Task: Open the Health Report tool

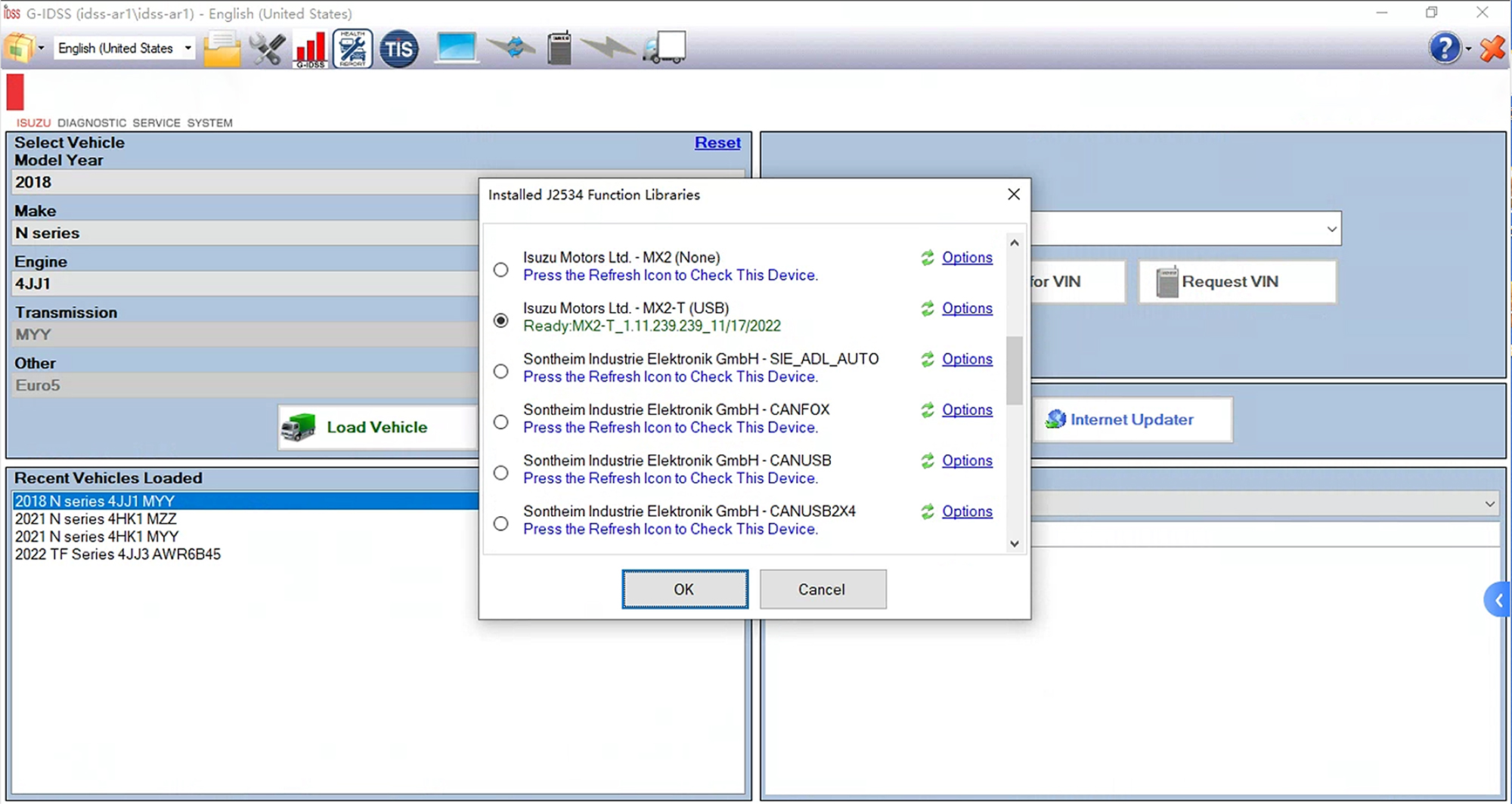Action: (352, 49)
